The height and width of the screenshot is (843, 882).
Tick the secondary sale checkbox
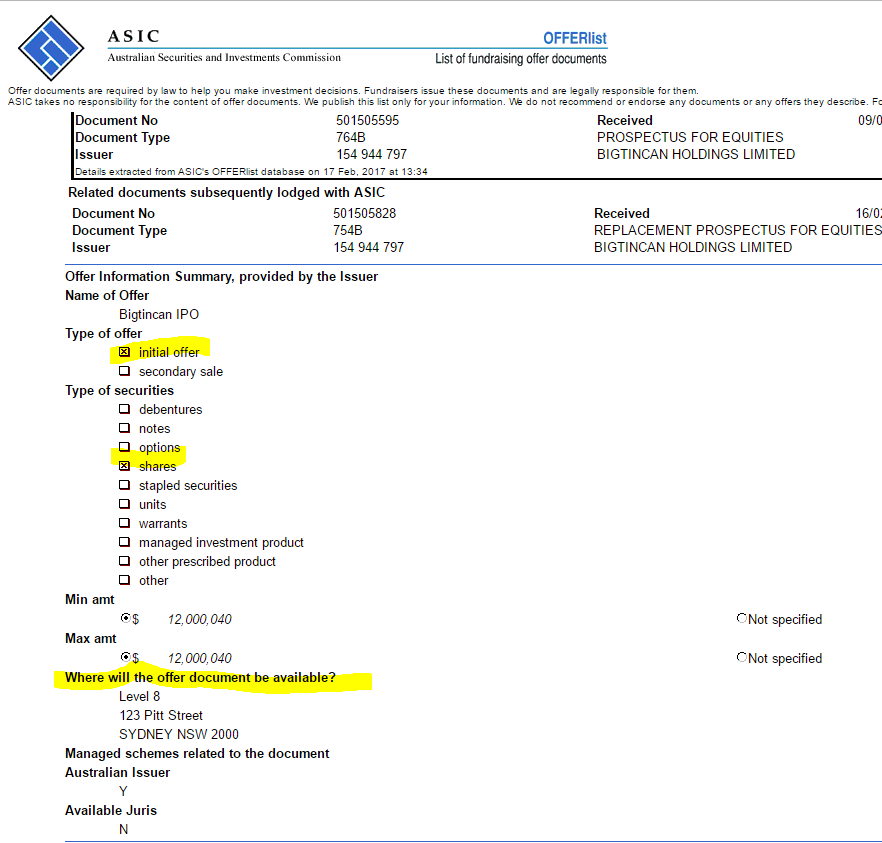pos(124,371)
